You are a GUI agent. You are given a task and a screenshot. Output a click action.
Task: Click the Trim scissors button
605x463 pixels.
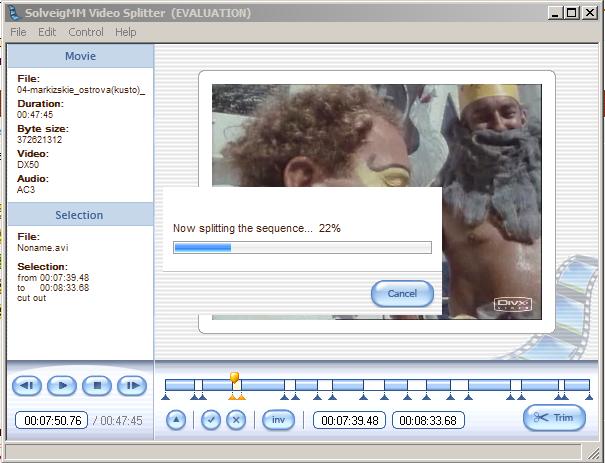pyautogui.click(x=554, y=417)
